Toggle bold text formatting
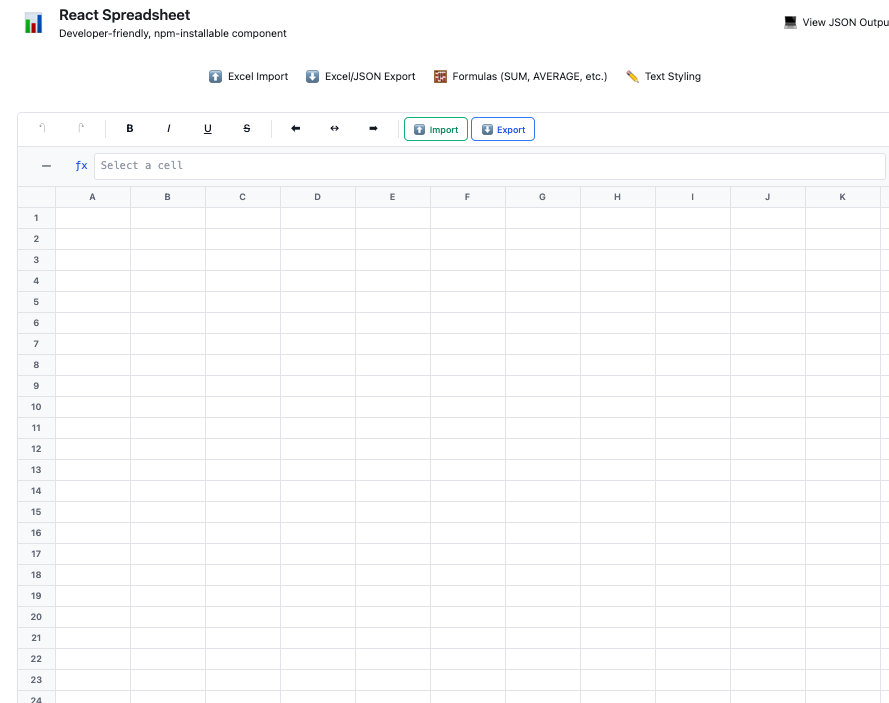 (x=130, y=128)
